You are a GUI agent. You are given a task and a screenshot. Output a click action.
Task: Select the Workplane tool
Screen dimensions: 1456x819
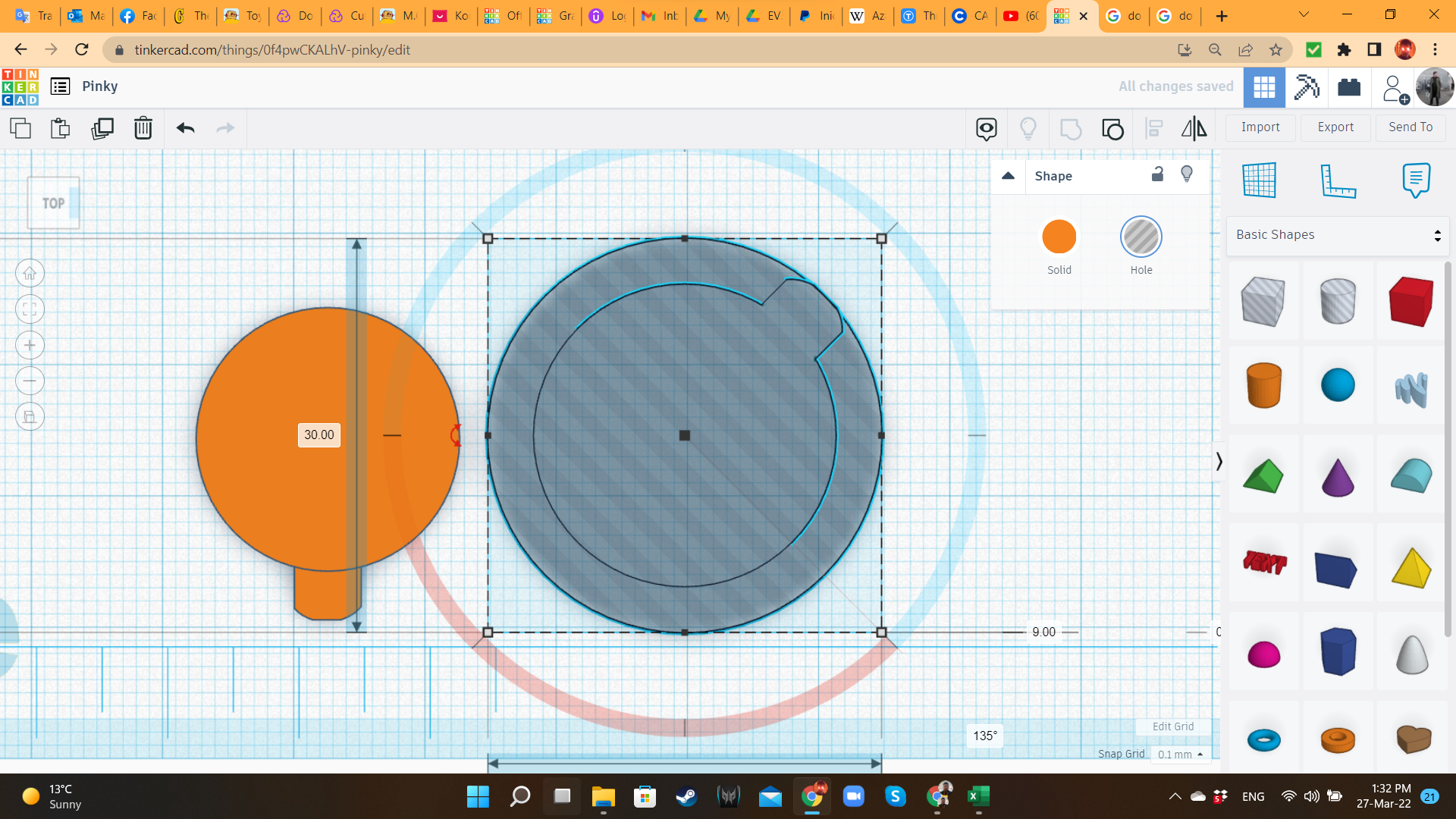(1260, 180)
